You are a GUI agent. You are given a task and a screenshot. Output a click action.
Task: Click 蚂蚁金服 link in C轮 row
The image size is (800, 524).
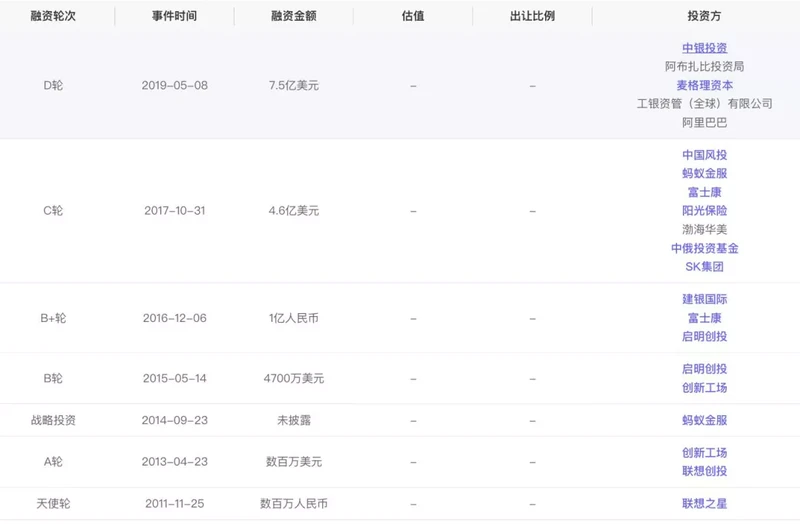[x=704, y=173]
